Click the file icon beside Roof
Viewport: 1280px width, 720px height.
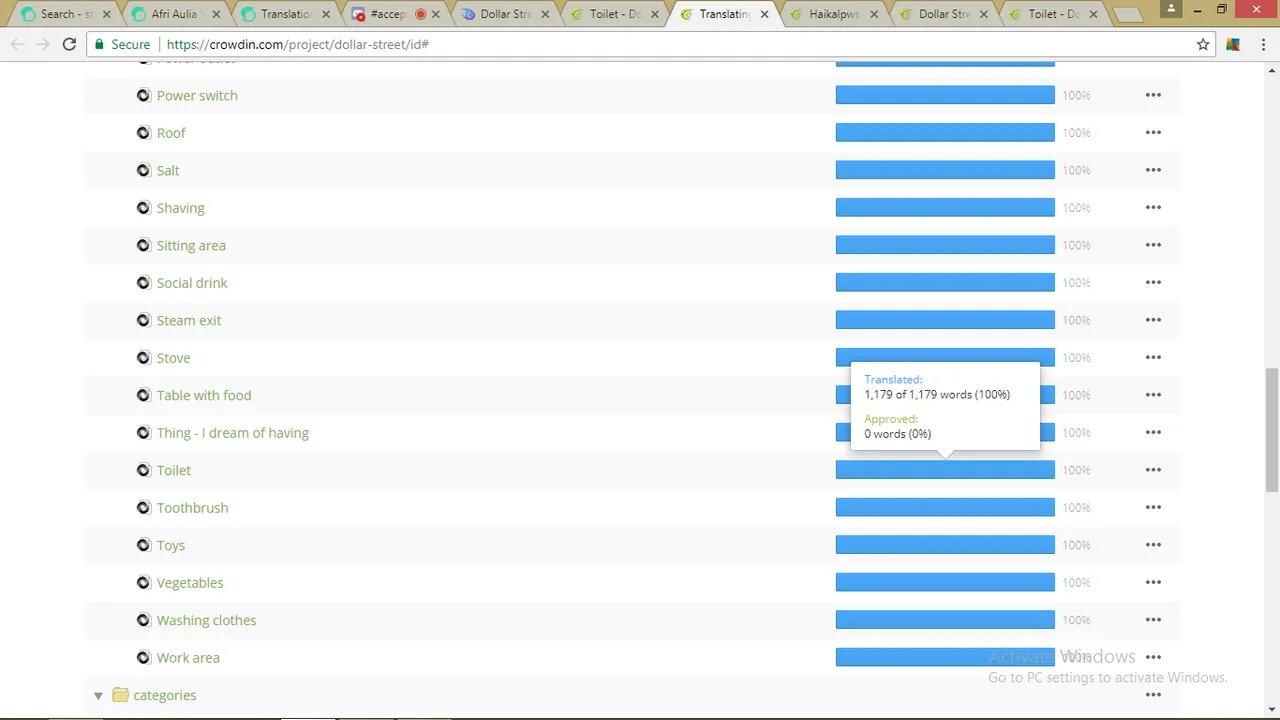coord(143,133)
